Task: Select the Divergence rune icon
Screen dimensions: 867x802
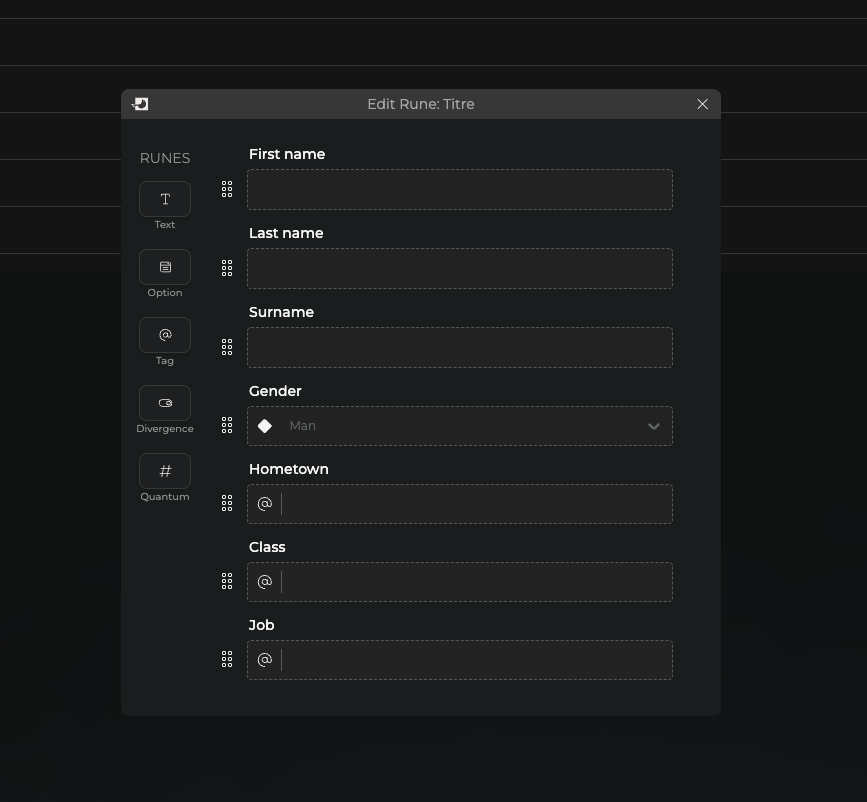Action: coord(165,403)
